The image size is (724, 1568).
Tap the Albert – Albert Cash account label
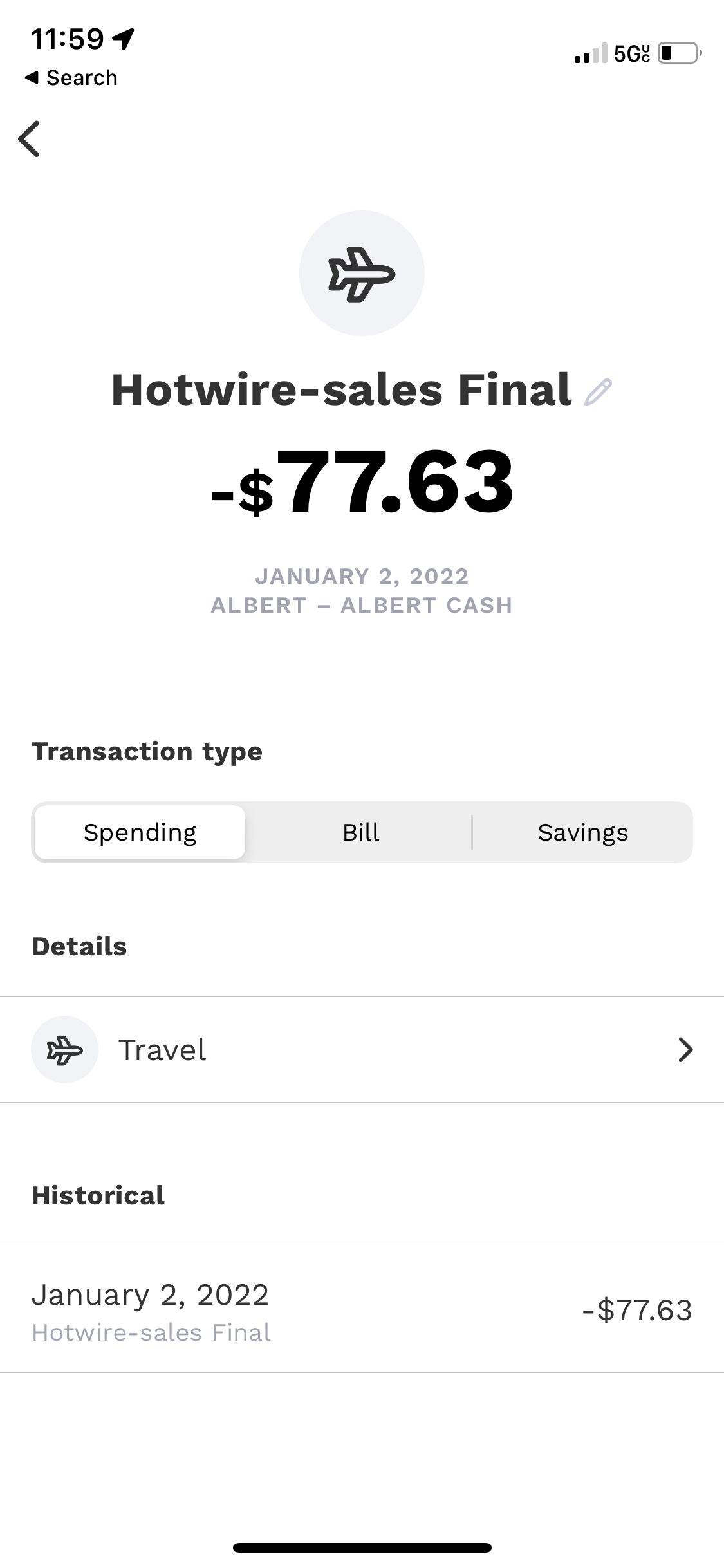362,606
